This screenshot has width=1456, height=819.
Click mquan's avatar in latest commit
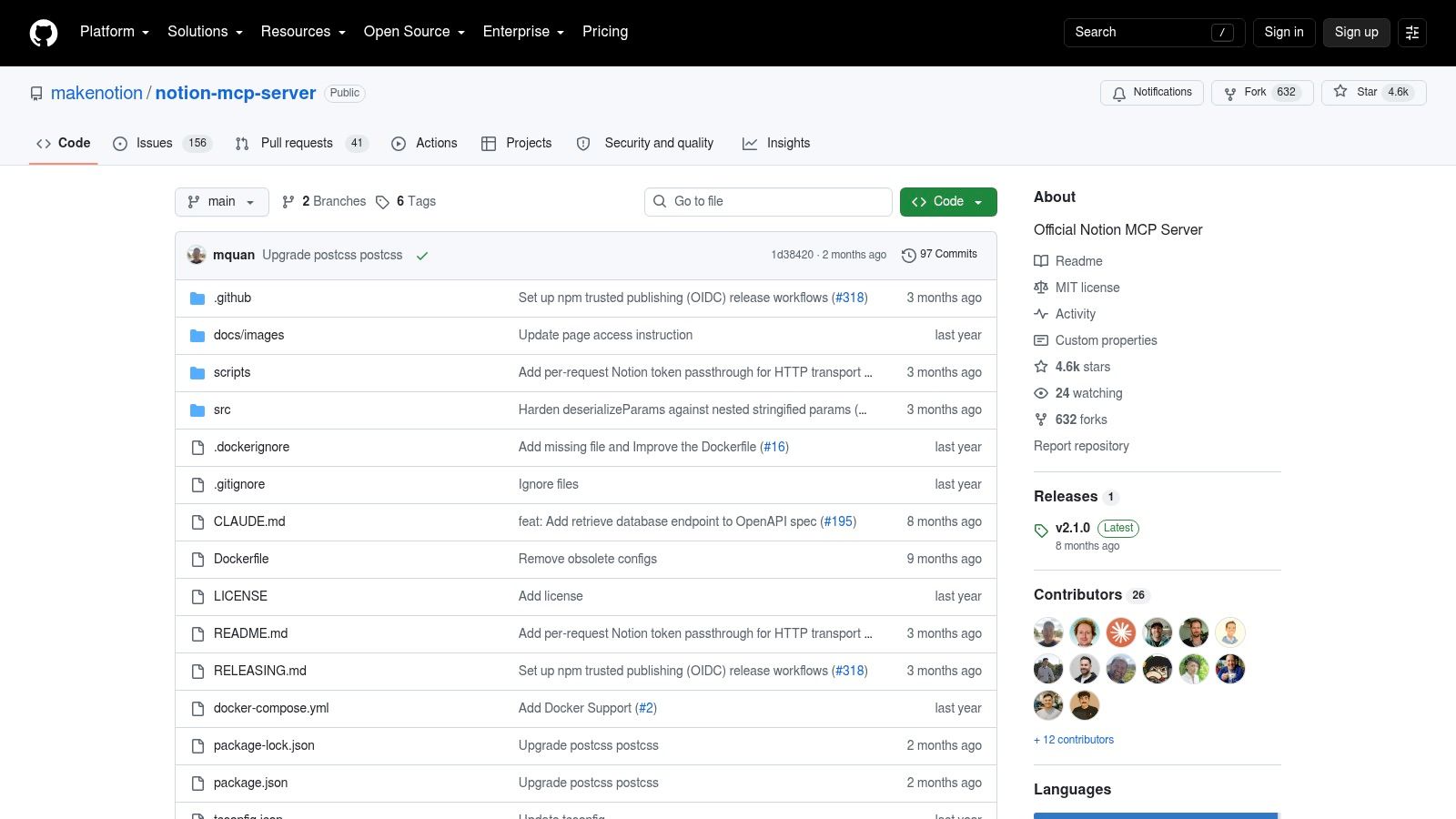pos(197,255)
